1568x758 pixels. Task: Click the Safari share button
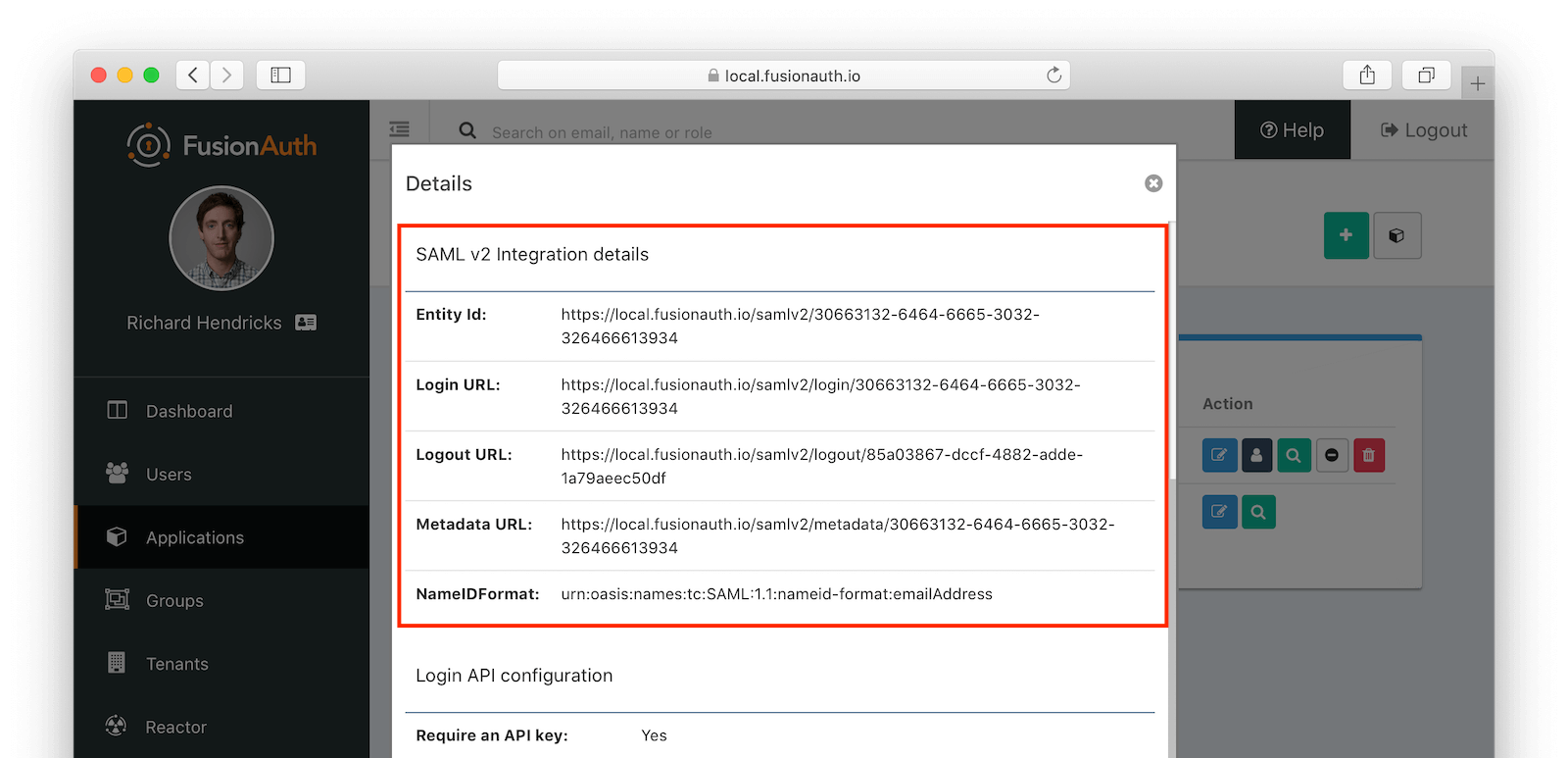pyautogui.click(x=1367, y=75)
